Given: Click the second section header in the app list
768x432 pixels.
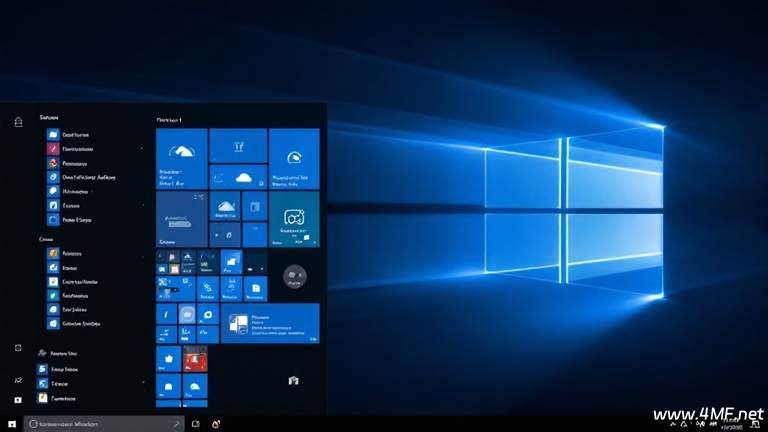Looking at the screenshot, I should click(x=46, y=240).
